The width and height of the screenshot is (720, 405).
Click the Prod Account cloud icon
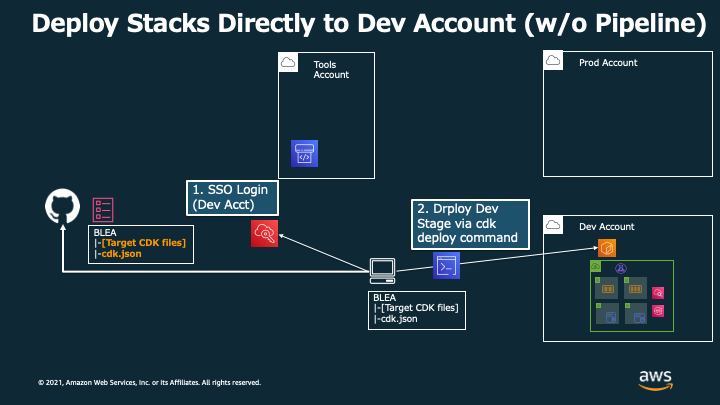click(x=553, y=61)
